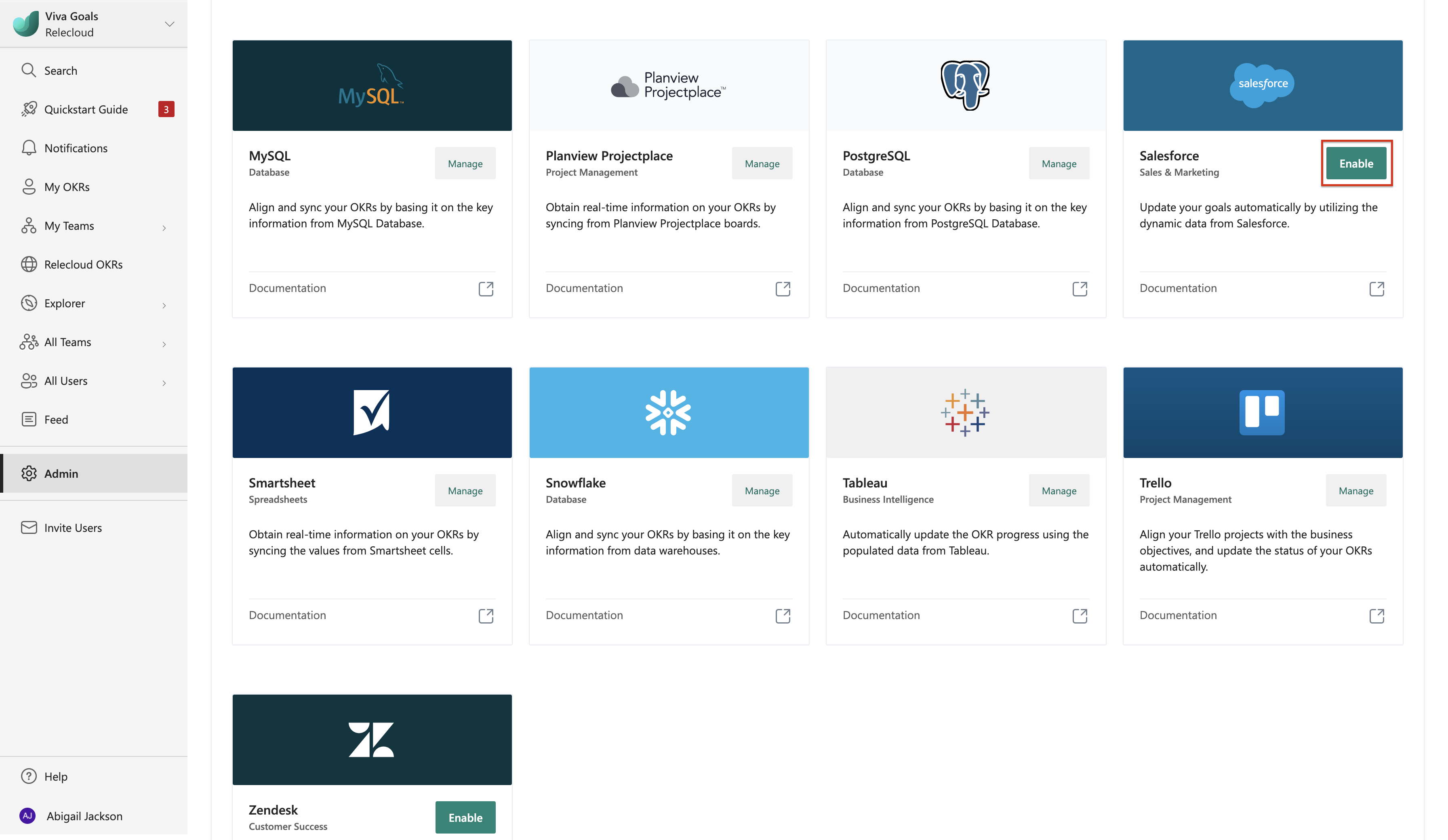Click the My OKRs person icon
Image resolution: width=1448 pixels, height=840 pixels.
pyautogui.click(x=29, y=187)
